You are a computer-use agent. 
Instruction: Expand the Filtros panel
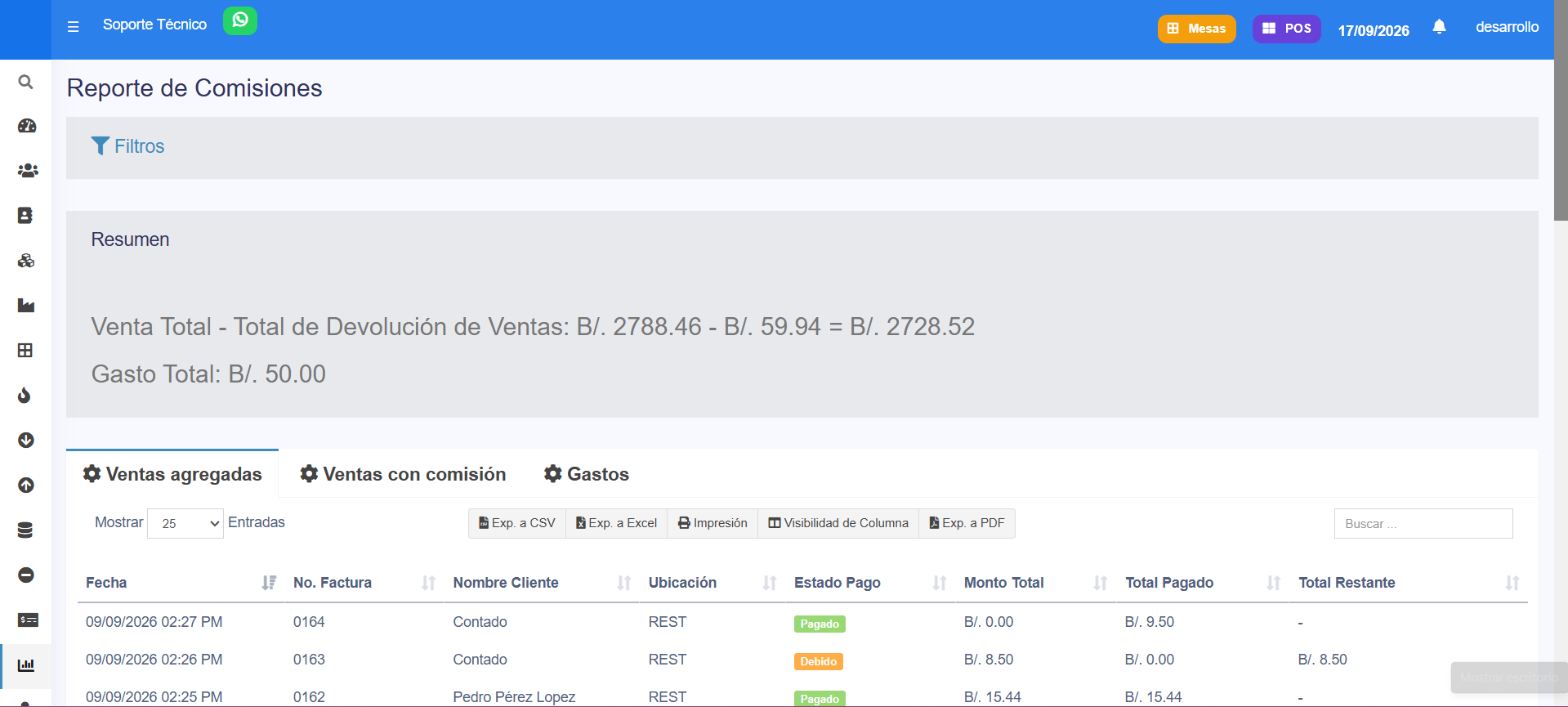(128, 146)
